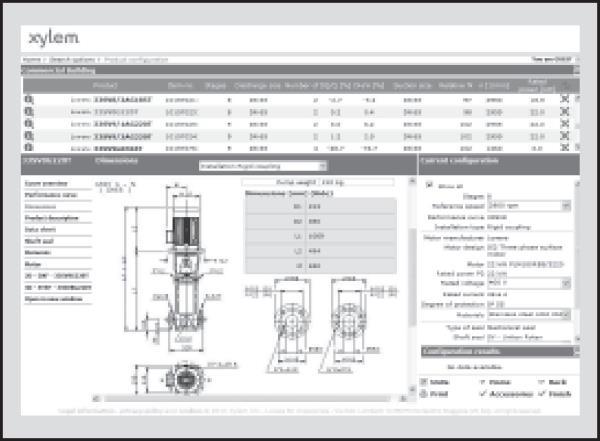
Task: Click the Save icon button
Action: point(424,382)
